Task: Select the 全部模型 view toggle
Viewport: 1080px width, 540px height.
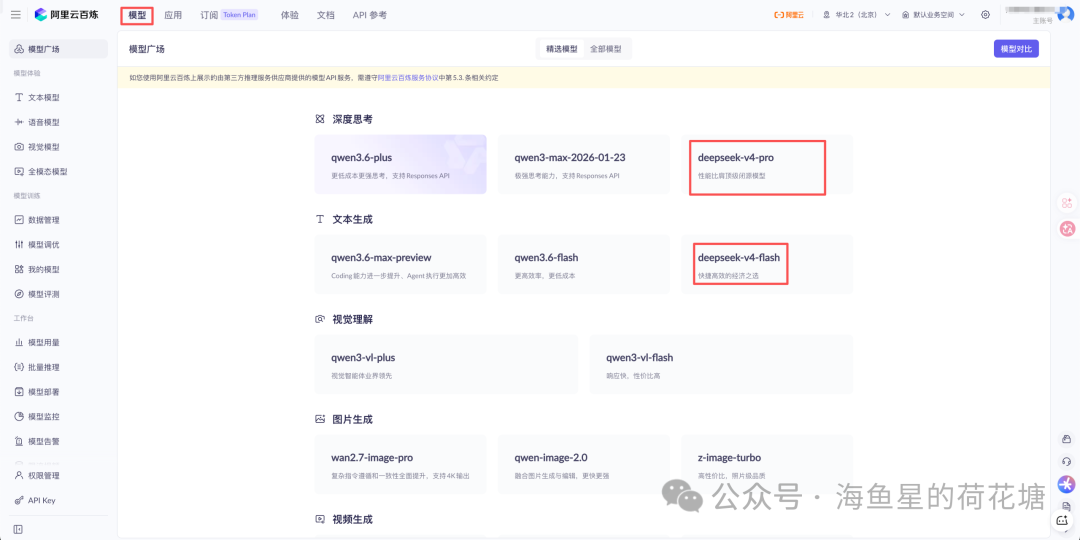Action: 605,49
